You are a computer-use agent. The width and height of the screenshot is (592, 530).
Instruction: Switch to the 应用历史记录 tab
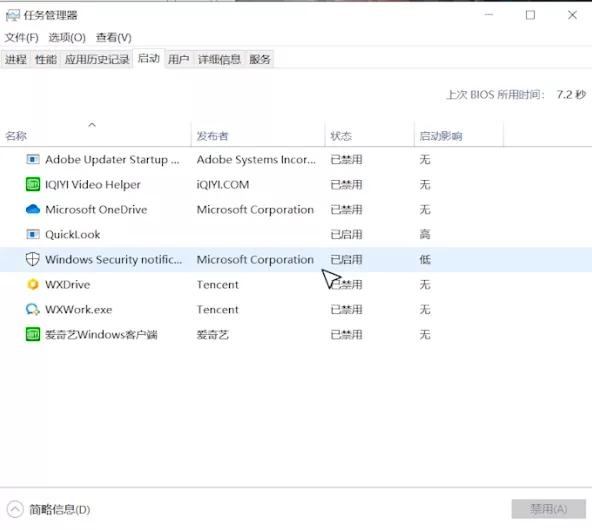coord(97,59)
